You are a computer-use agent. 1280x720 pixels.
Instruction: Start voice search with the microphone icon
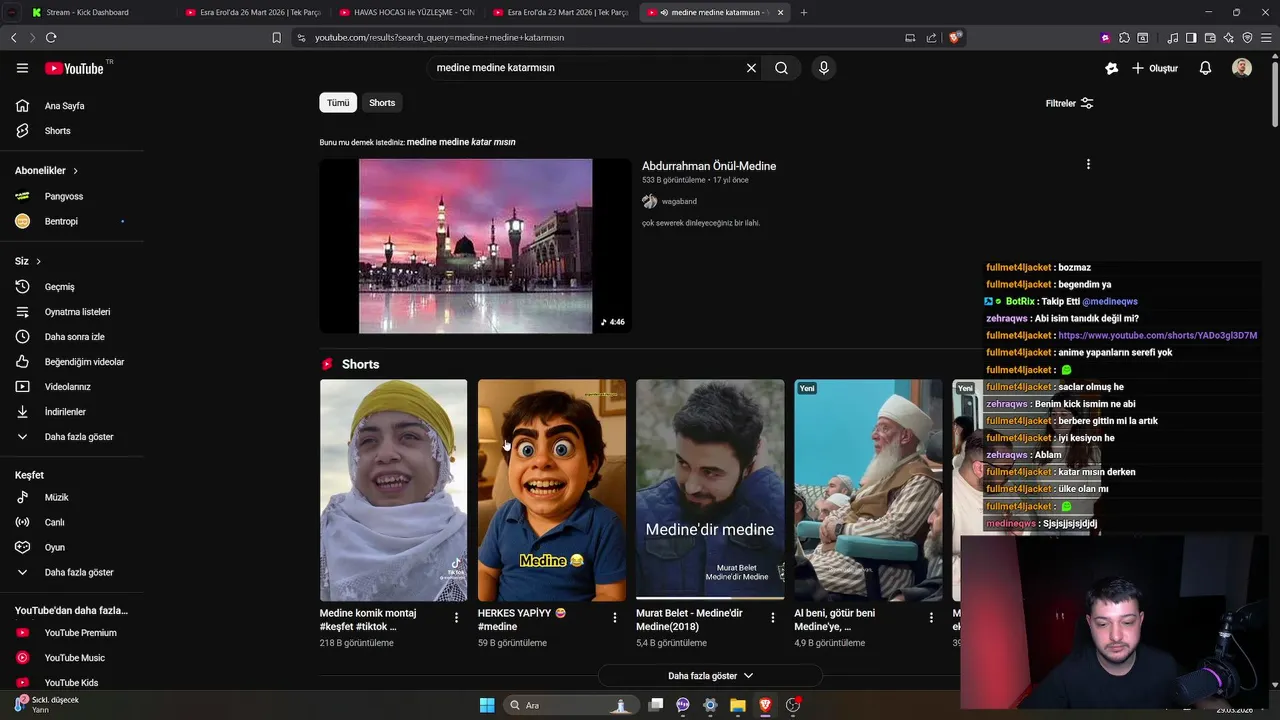(824, 68)
